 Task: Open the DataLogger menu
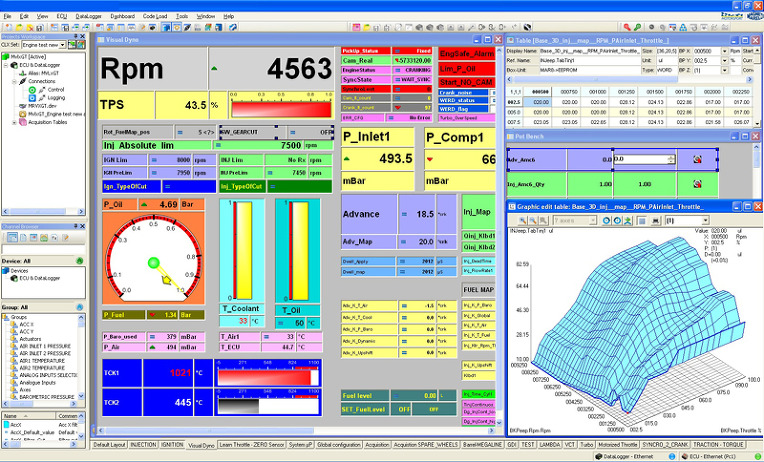(x=88, y=17)
